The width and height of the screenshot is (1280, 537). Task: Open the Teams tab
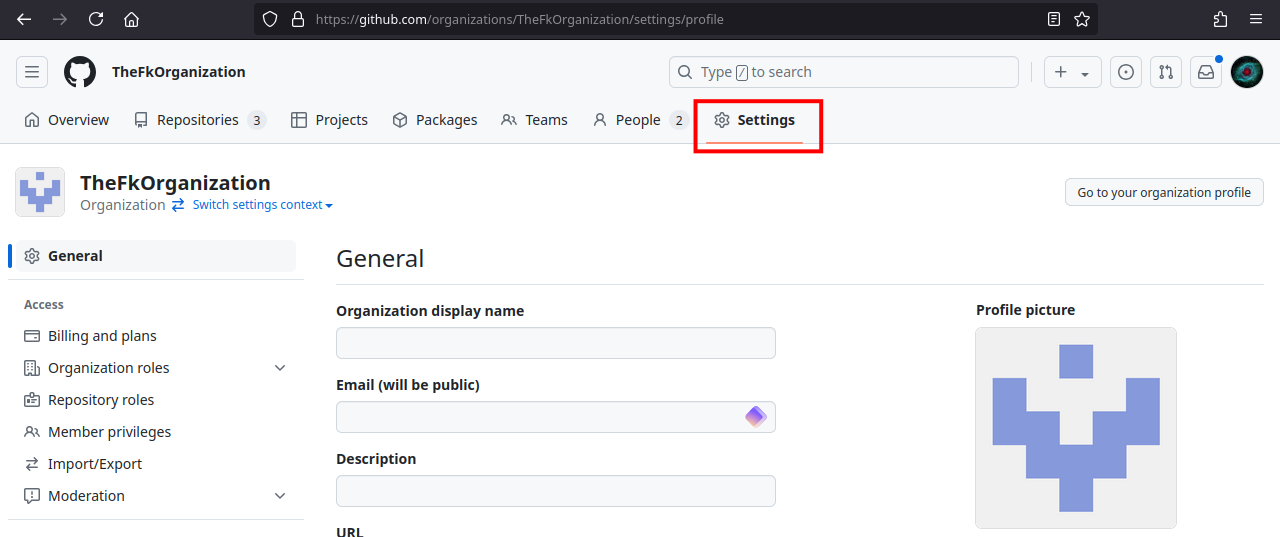(535, 120)
